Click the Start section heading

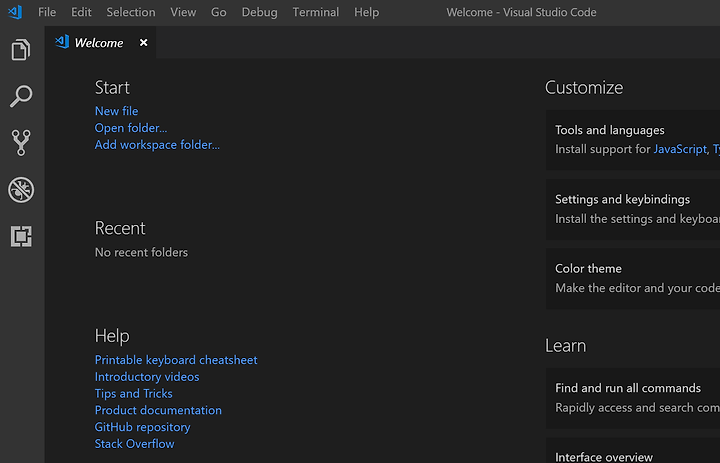[112, 88]
